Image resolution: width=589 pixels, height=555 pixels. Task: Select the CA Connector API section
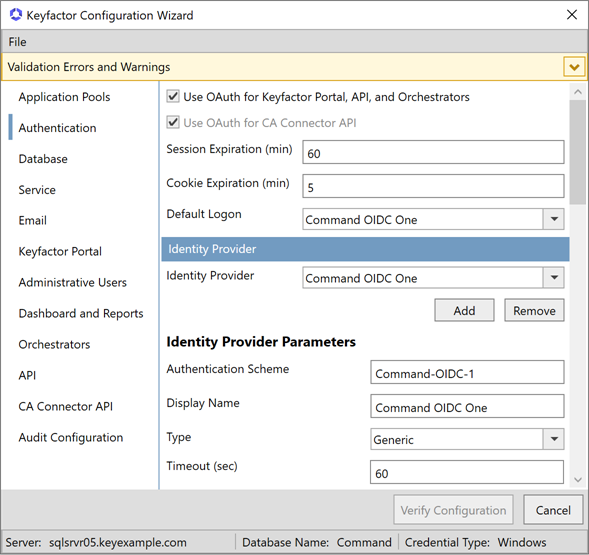click(65, 406)
